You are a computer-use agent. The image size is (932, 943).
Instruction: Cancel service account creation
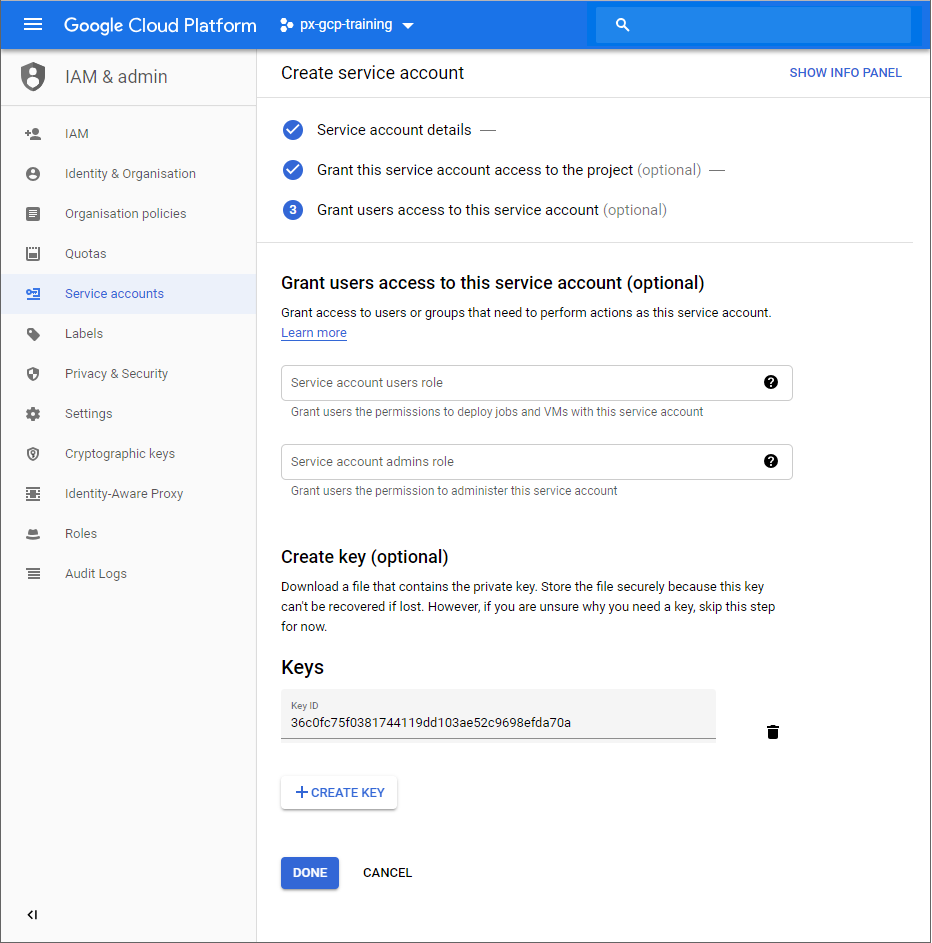[x=387, y=873]
